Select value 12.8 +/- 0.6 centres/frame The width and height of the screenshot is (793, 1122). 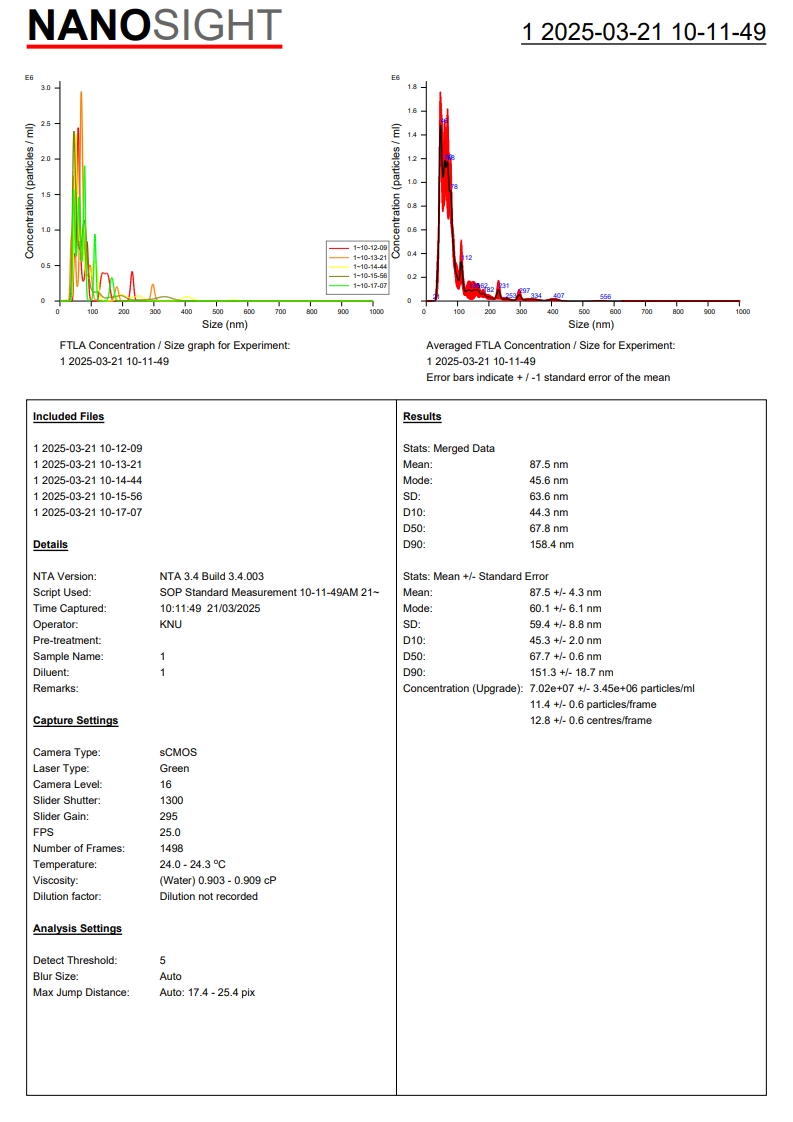tap(591, 721)
